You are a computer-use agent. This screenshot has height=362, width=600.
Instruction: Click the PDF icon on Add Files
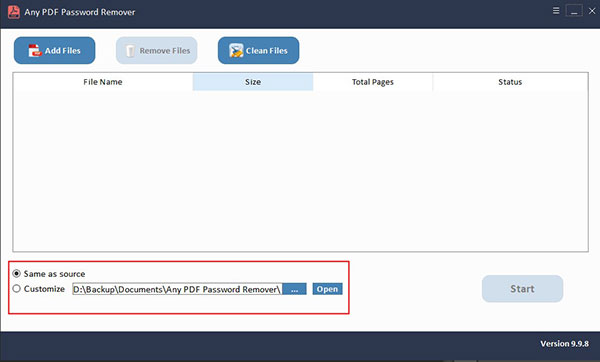point(35,51)
